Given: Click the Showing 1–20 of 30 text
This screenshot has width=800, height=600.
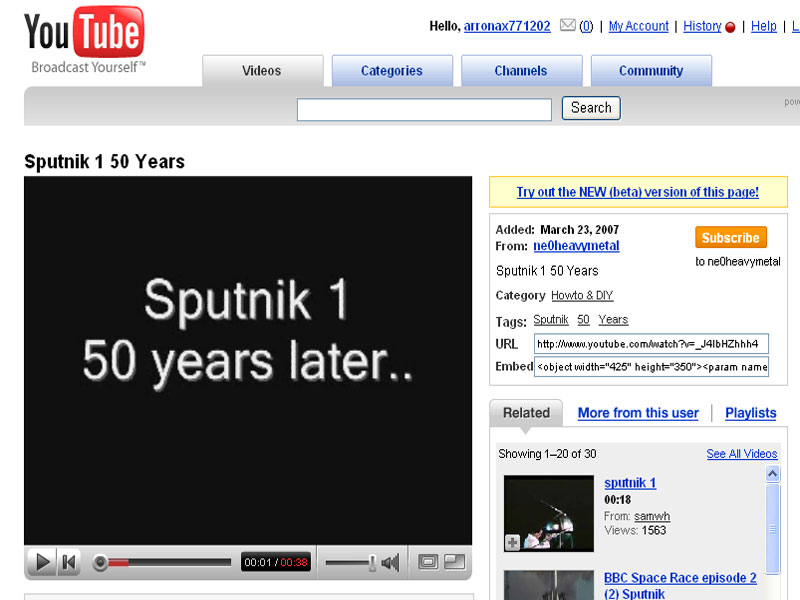Looking at the screenshot, I should pos(547,454).
